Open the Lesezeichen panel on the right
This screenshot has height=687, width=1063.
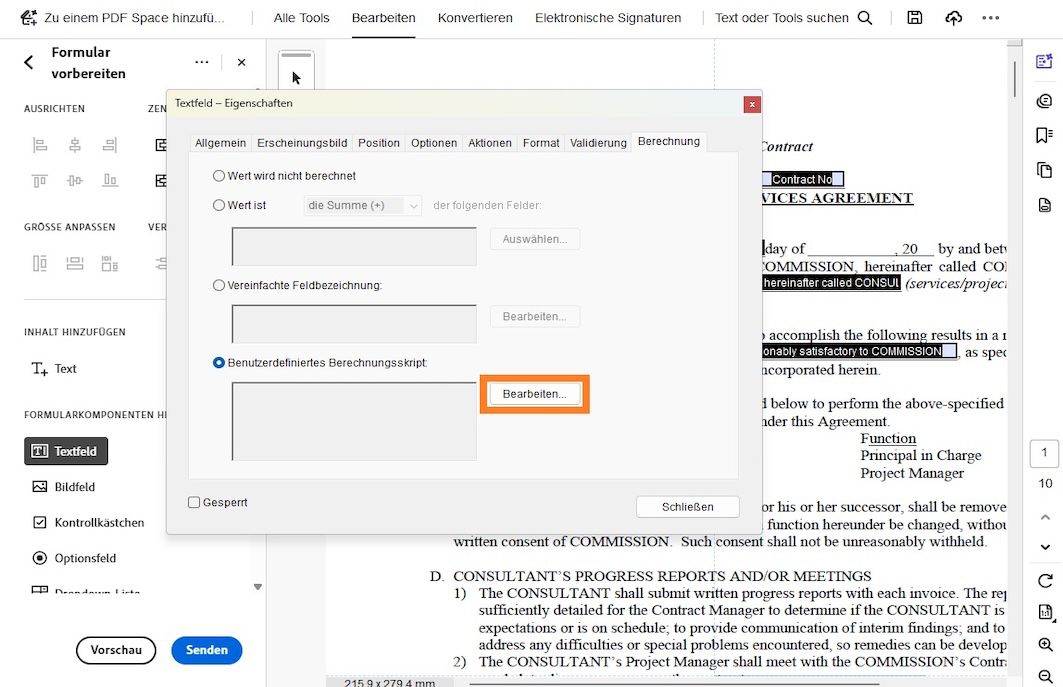coord(1043,134)
